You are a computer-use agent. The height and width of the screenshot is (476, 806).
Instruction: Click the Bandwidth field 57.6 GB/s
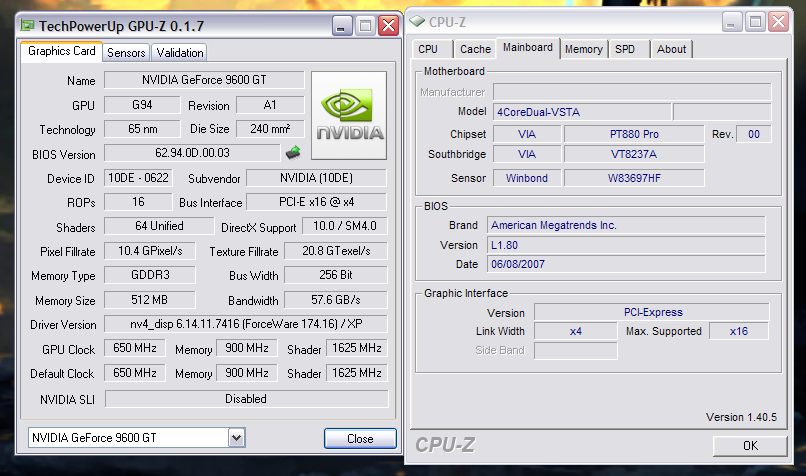[x=336, y=300]
